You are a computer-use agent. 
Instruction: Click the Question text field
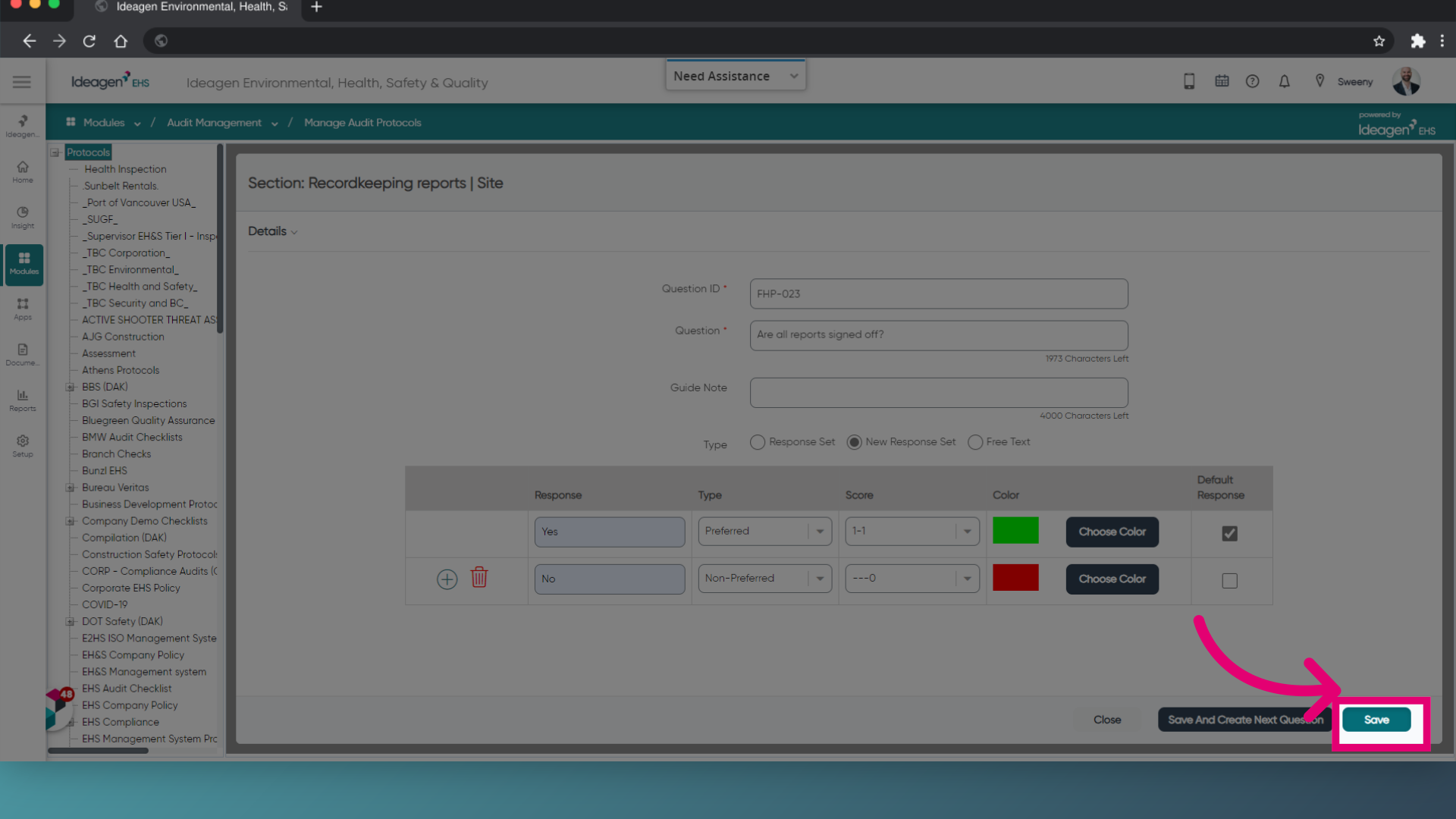click(x=939, y=335)
